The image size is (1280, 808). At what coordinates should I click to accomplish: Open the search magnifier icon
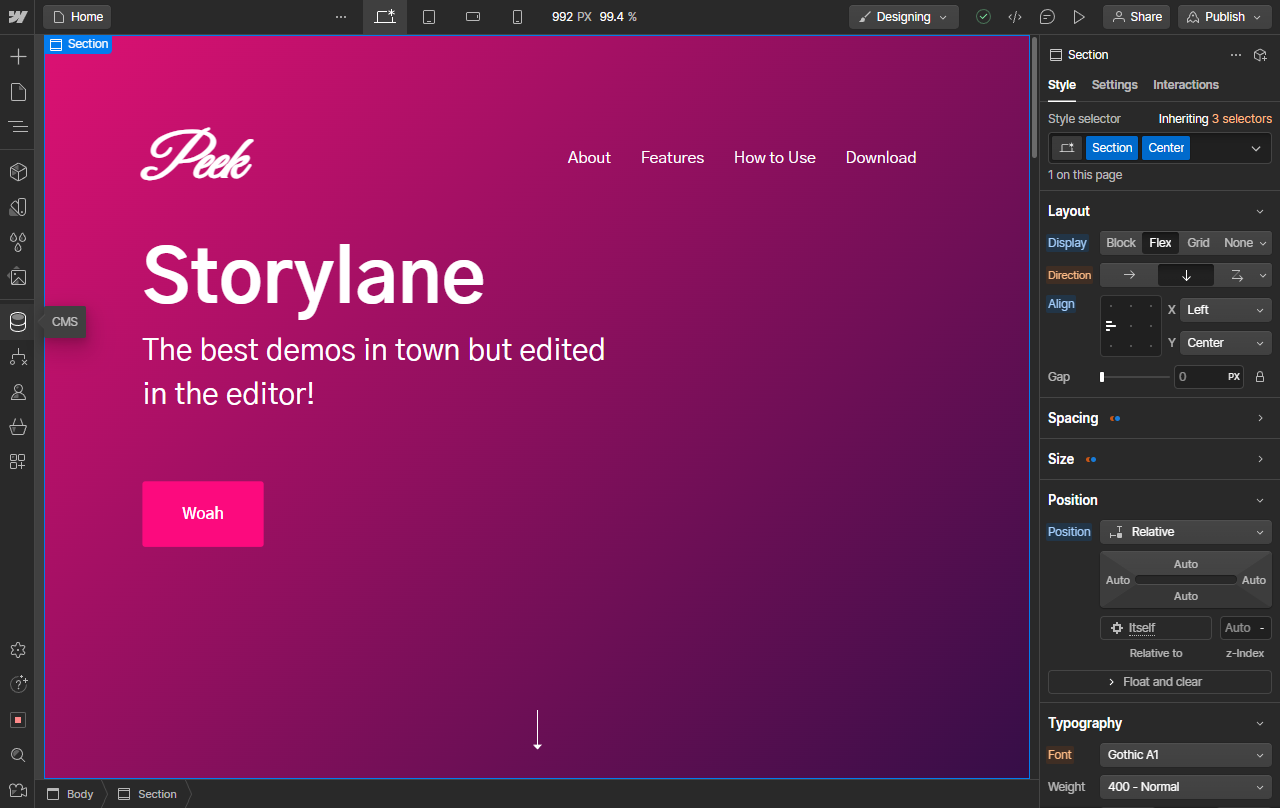[18, 755]
